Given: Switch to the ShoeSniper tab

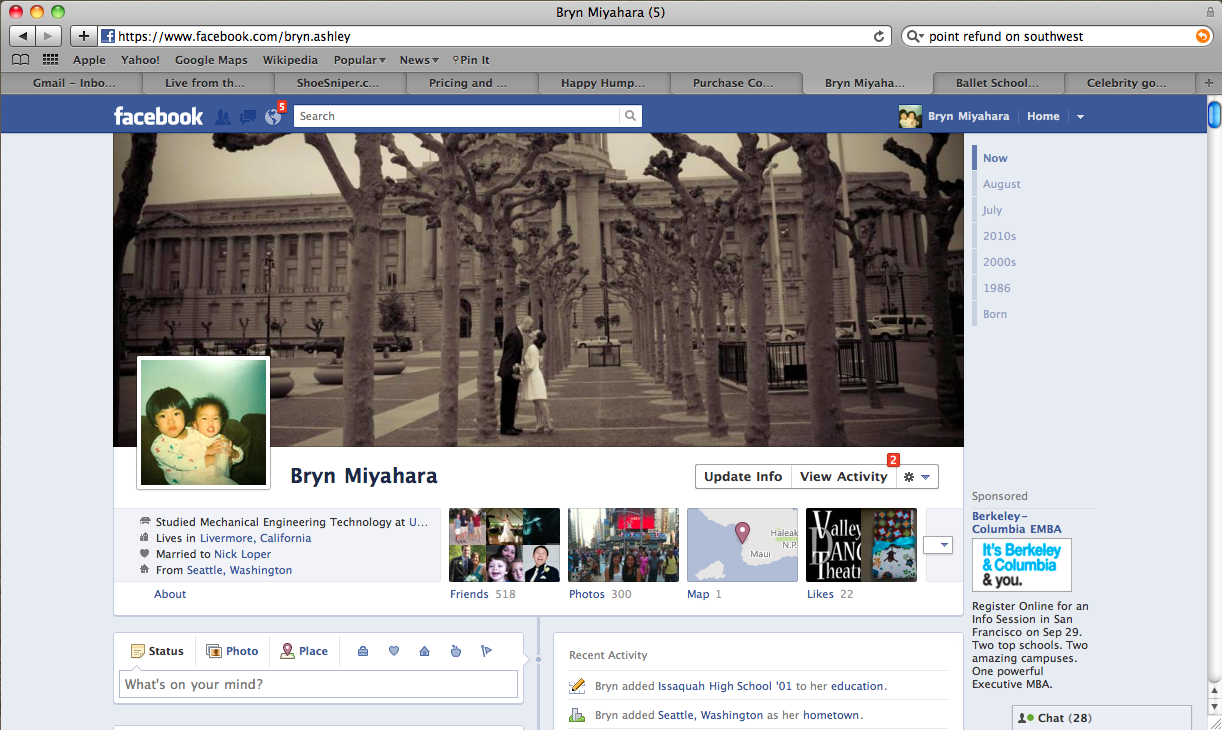Looking at the screenshot, I should pos(339,83).
